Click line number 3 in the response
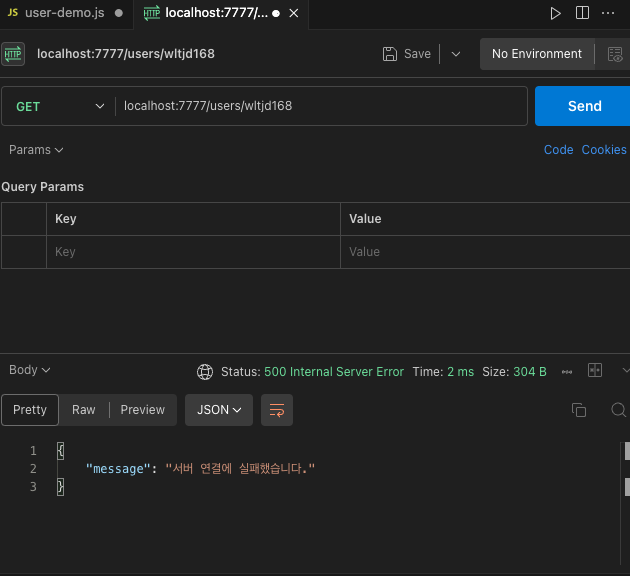 [33, 487]
